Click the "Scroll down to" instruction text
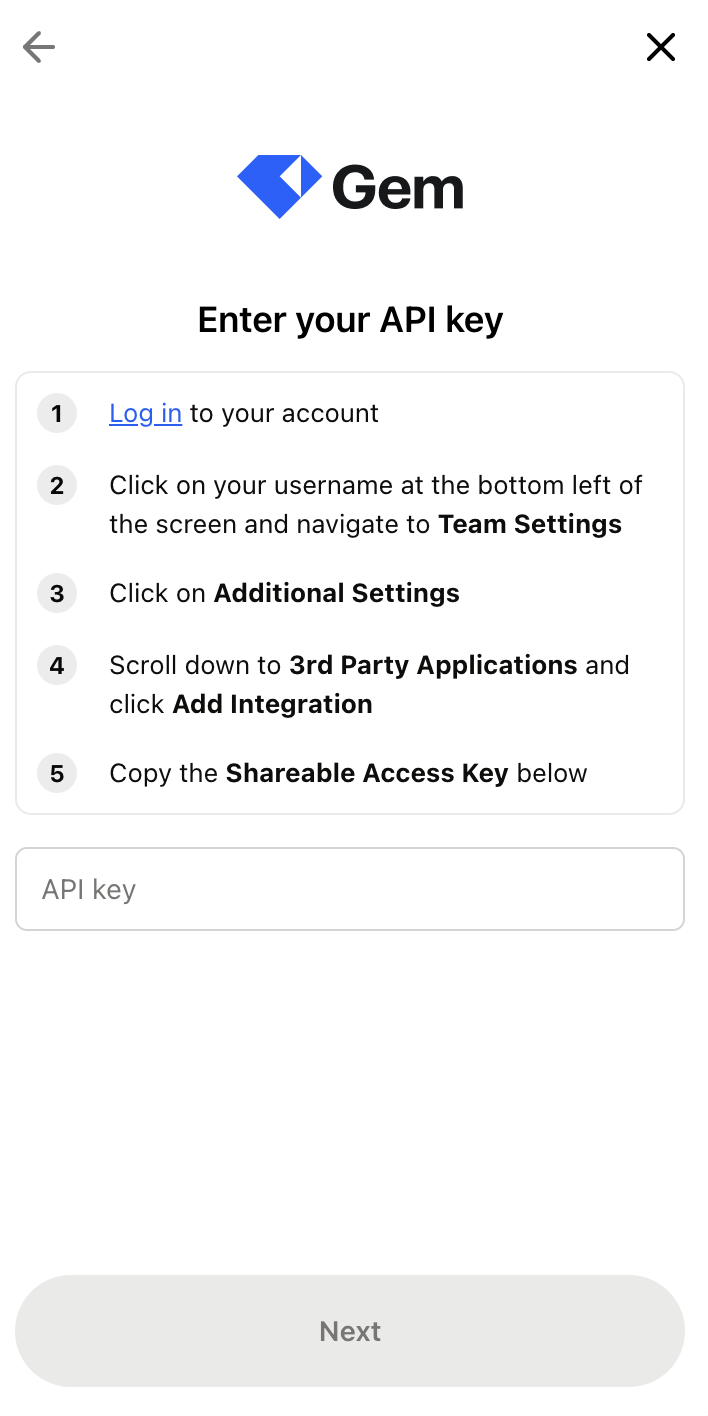Screen dimensions: 708x1416 196,666
